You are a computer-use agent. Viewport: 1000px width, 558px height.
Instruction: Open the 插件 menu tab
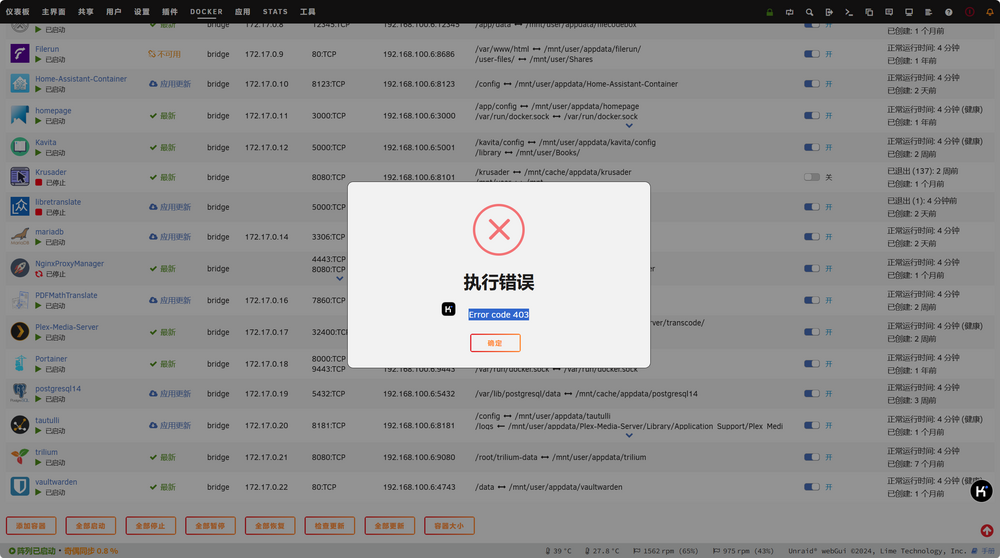(x=170, y=11)
